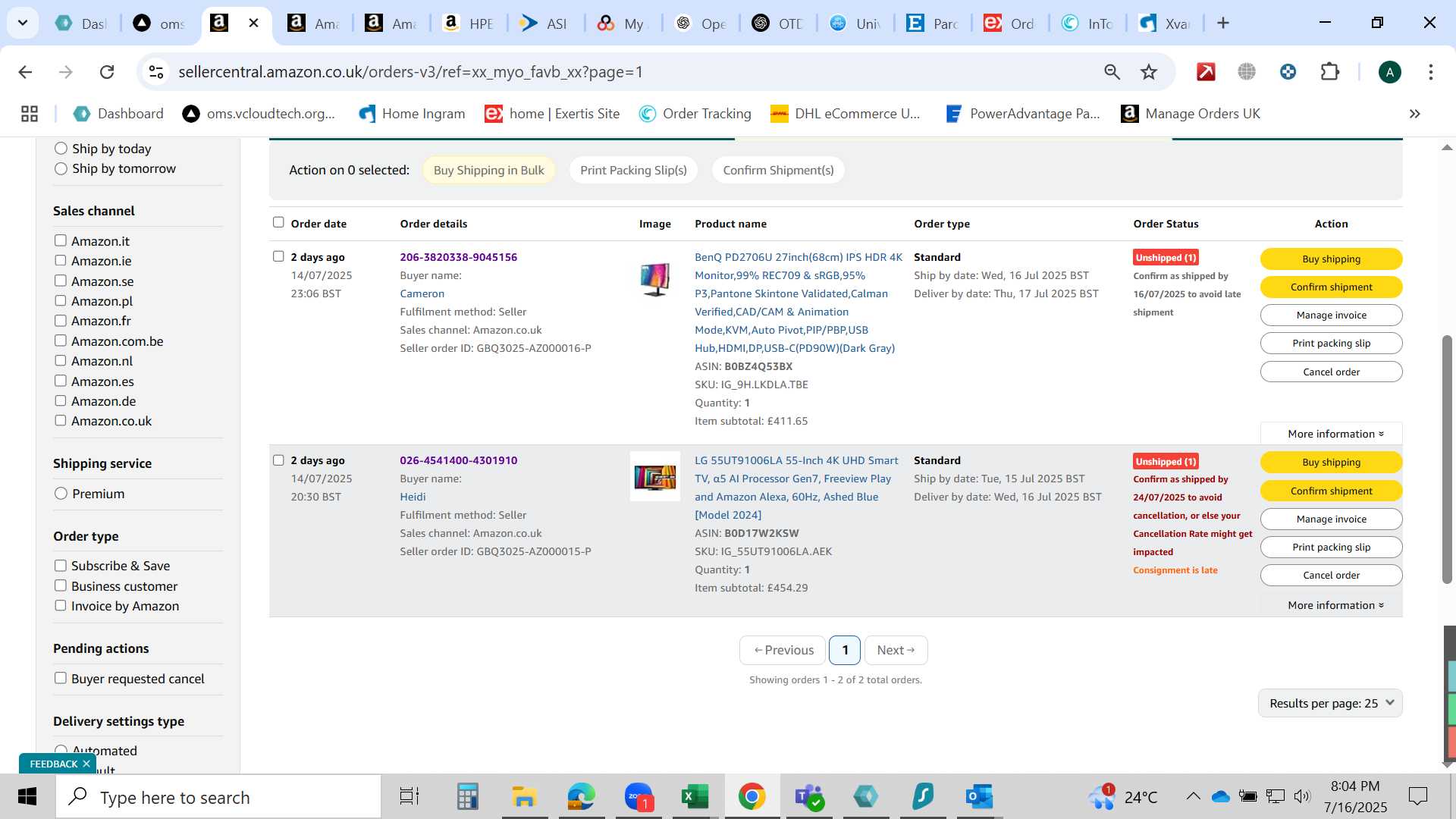This screenshot has width=1456, height=819.
Task: Click Print Packing Slip(s) button
Action: point(634,170)
